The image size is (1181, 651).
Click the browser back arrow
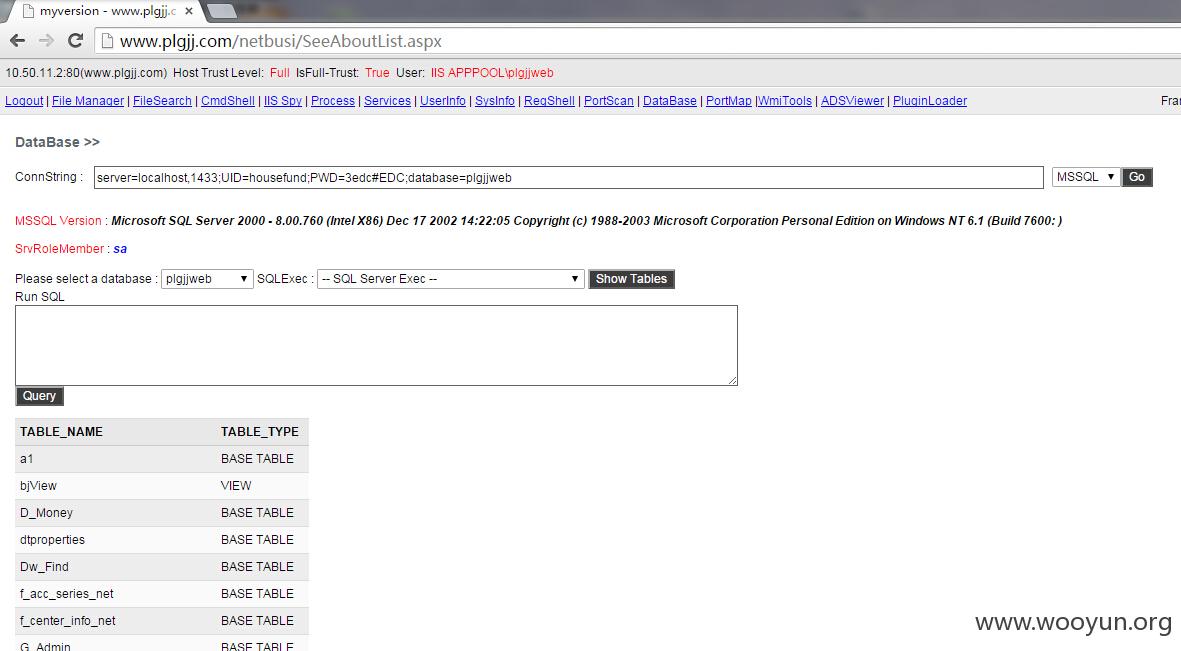pyautogui.click(x=17, y=41)
